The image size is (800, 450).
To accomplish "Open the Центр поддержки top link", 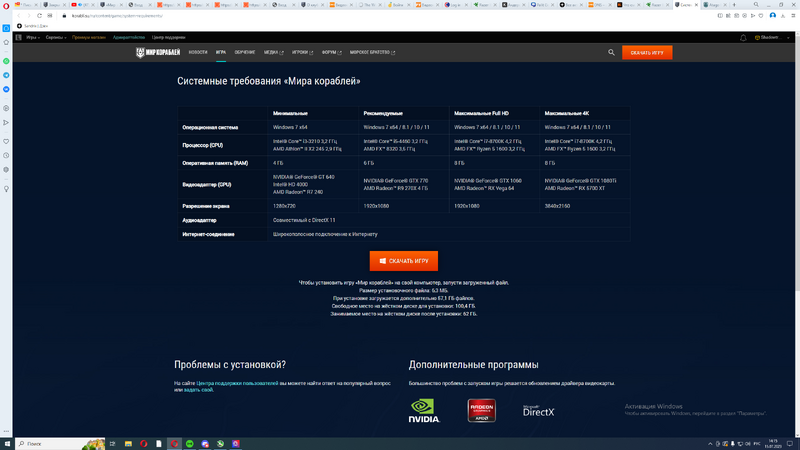I will click(168, 37).
